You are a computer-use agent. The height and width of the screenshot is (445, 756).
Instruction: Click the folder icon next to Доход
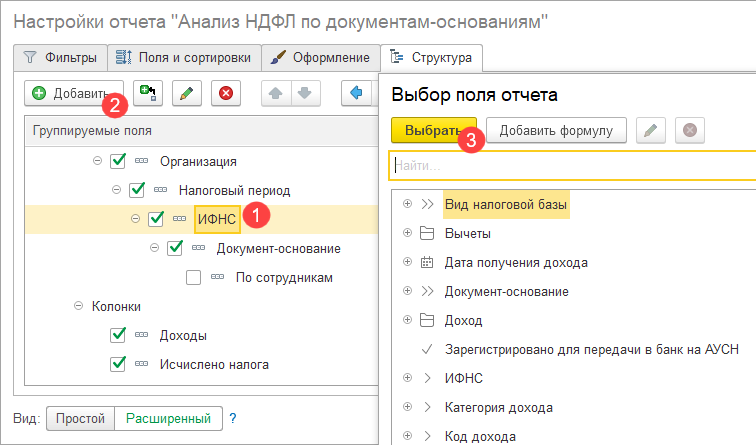pyautogui.click(x=427, y=320)
